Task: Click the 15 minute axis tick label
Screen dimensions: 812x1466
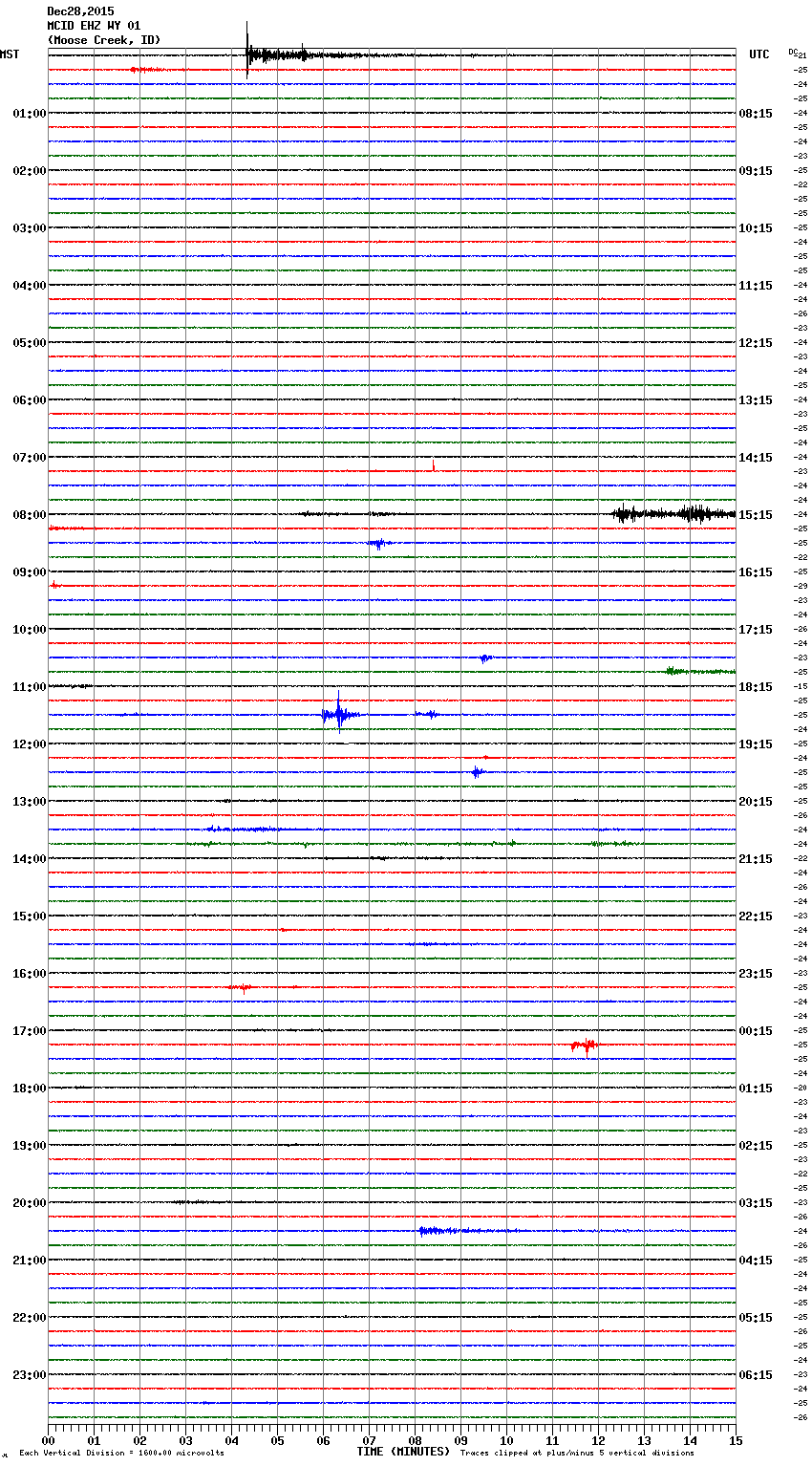Action: click(x=736, y=1439)
